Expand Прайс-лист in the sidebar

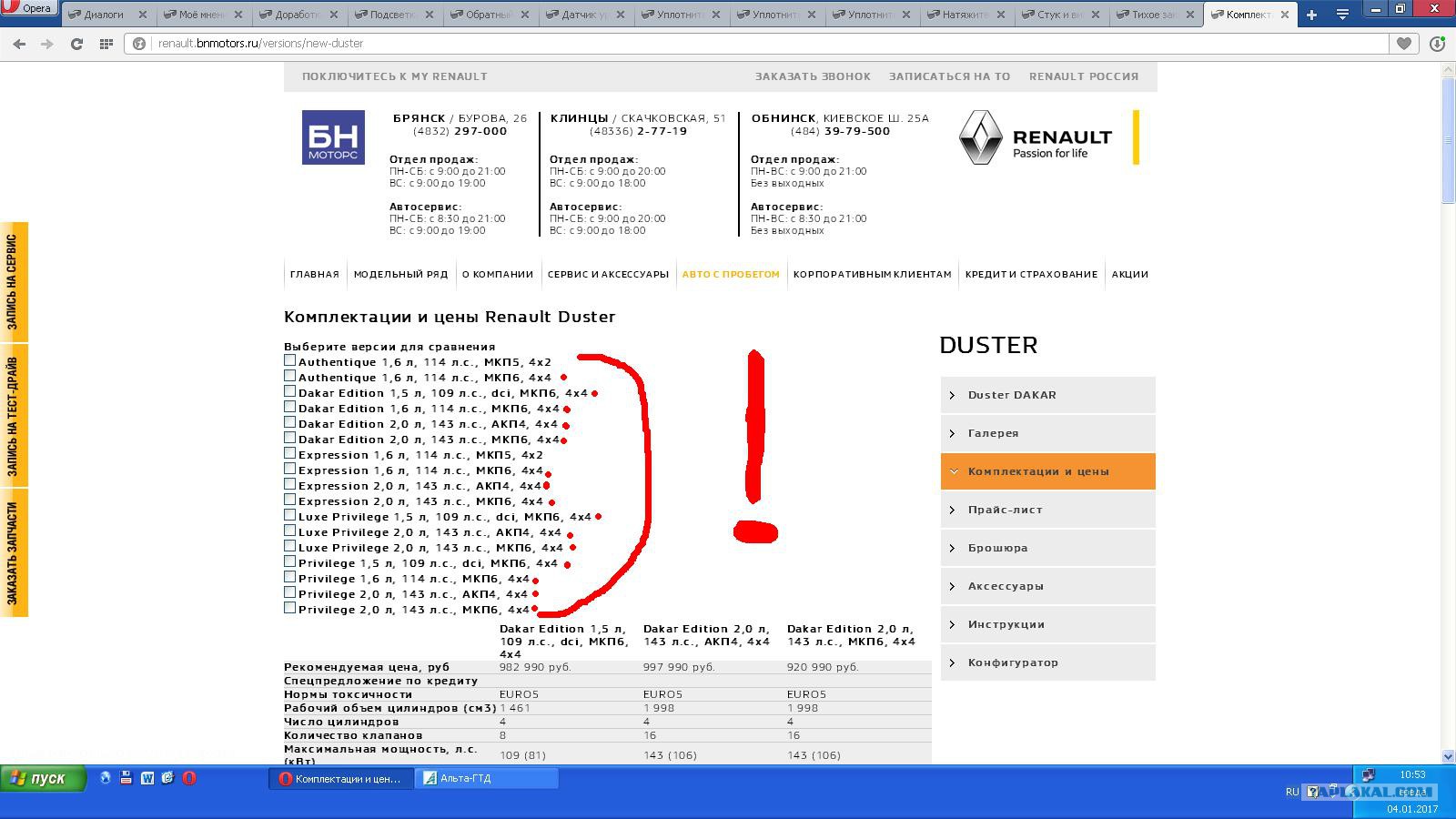click(x=1047, y=510)
